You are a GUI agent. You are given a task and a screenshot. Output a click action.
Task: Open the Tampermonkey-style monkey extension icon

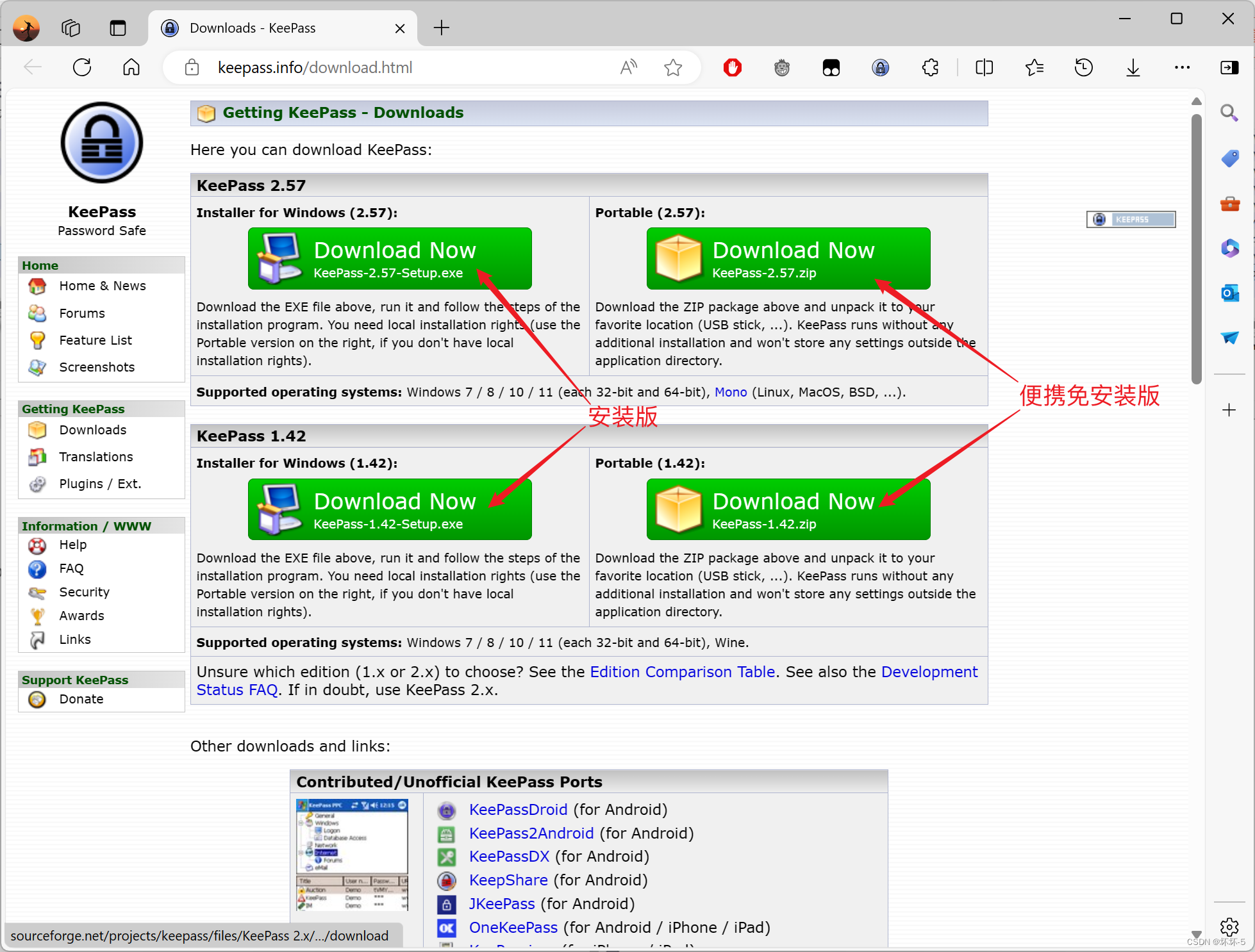pos(782,67)
